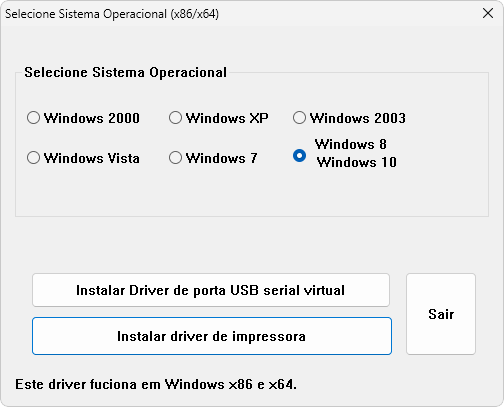The width and height of the screenshot is (504, 407).
Task: Click the Windows 8 label text
Action: coord(351,144)
